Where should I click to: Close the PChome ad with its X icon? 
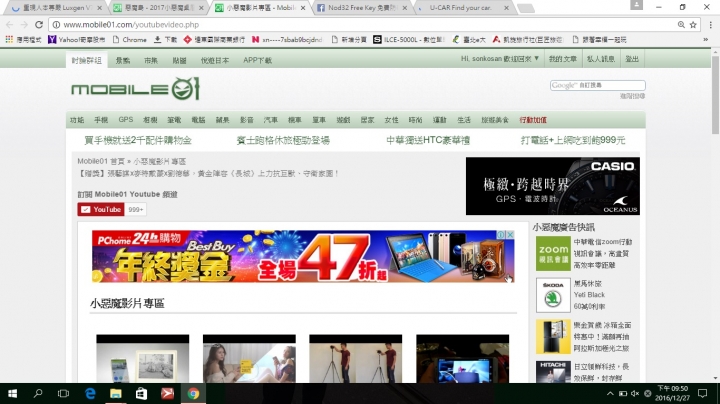click(x=510, y=235)
